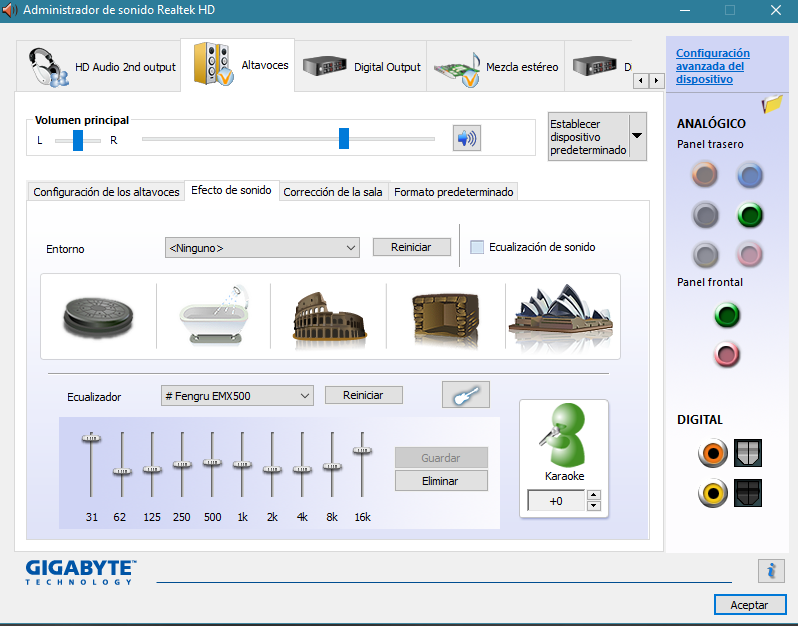Click the 250 Hz equalizer slider
The image size is (798, 626).
[182, 464]
